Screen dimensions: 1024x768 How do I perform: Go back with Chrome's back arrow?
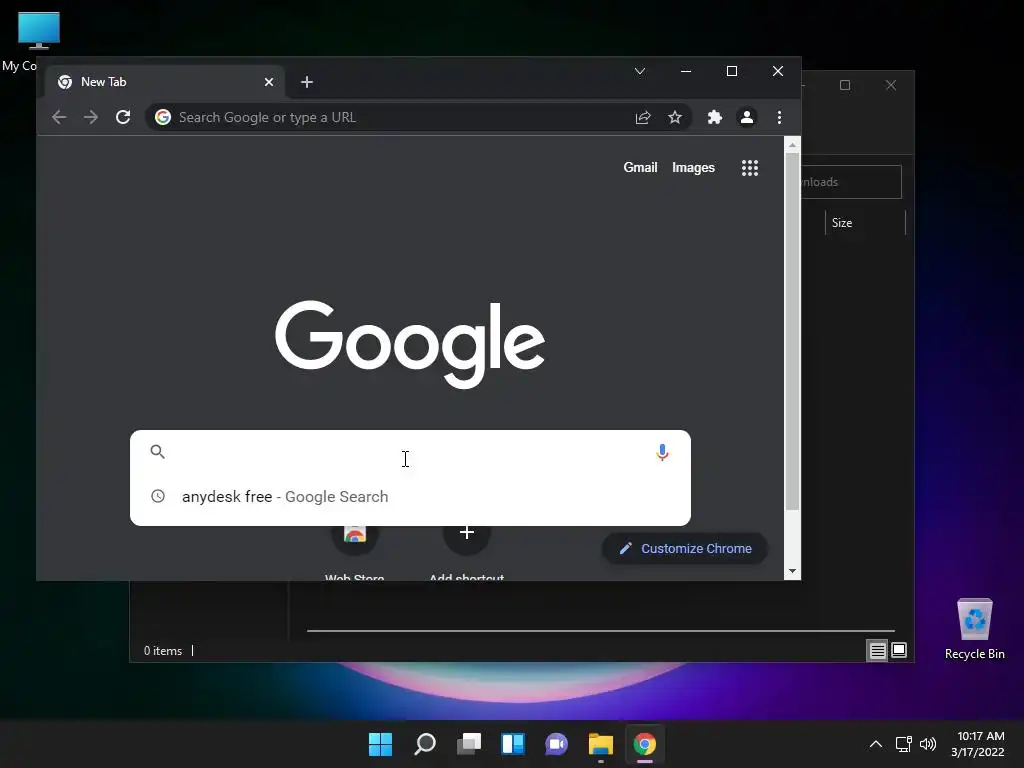pyautogui.click(x=59, y=118)
